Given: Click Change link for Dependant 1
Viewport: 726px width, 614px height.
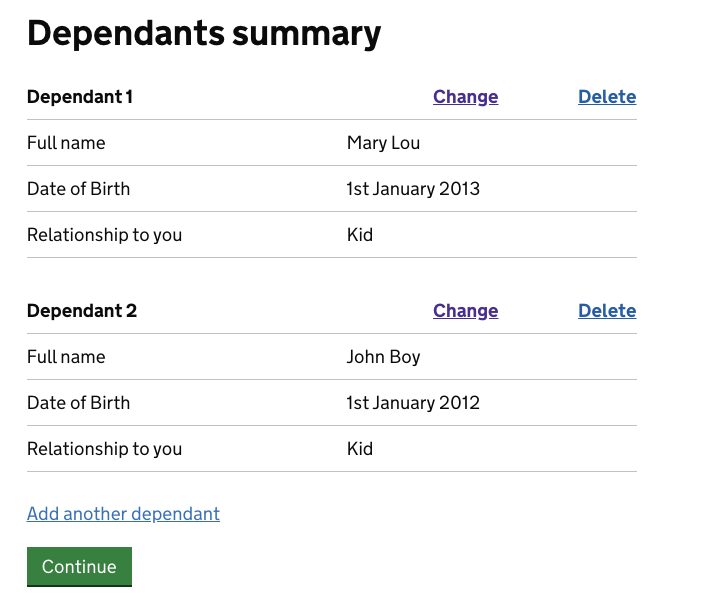Looking at the screenshot, I should (465, 97).
